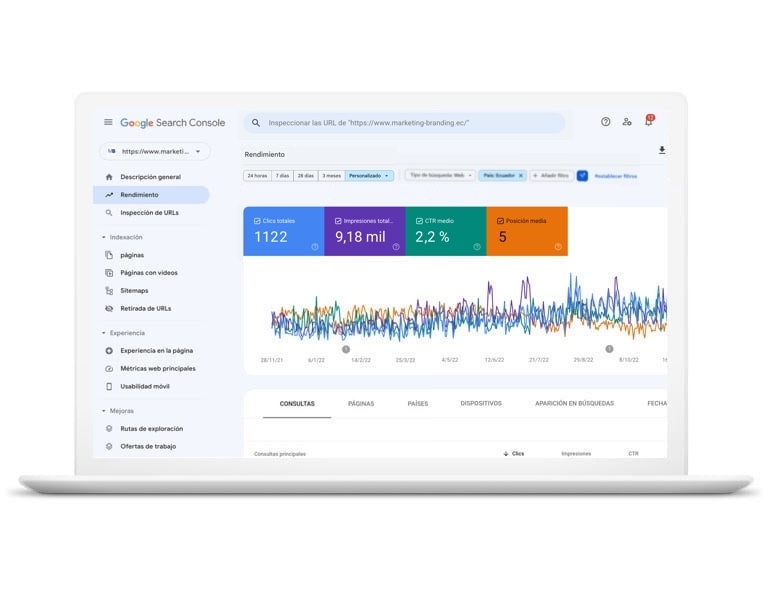Switch to the APARICIÓN EN BÚSQUEDAS tab
This screenshot has width=768, height=593.
[574, 403]
